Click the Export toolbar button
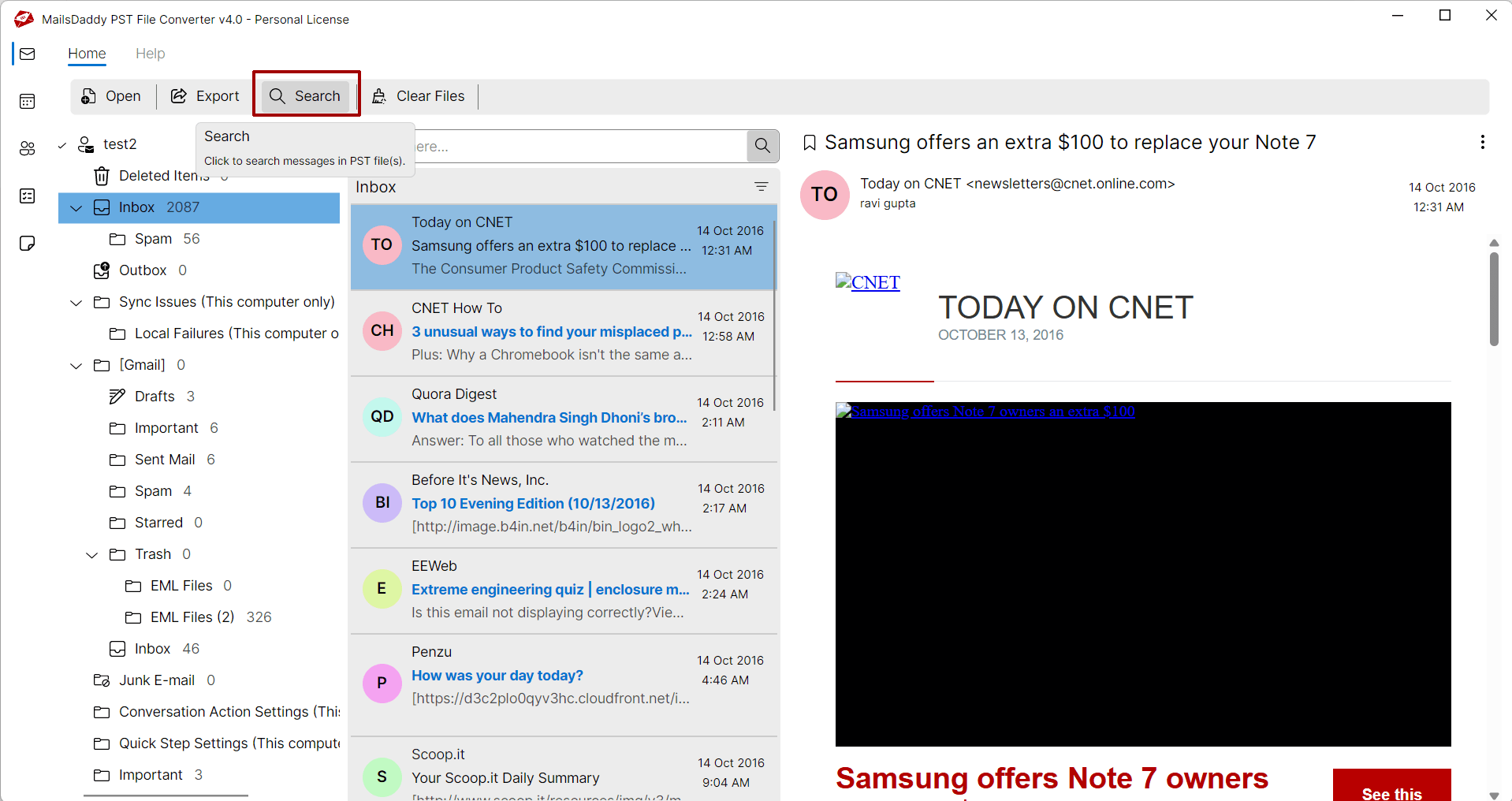This screenshot has width=1512, height=801. pyautogui.click(x=205, y=96)
